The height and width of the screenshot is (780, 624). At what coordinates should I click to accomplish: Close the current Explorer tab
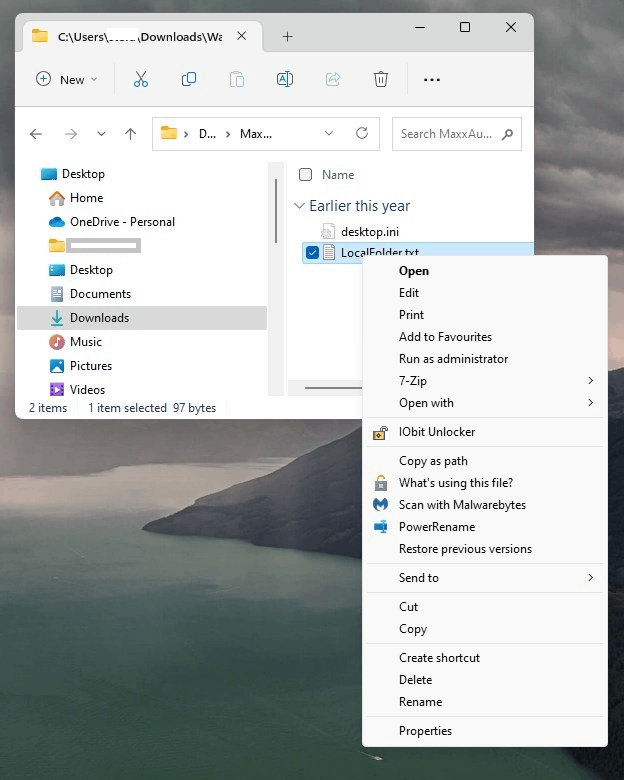point(241,36)
